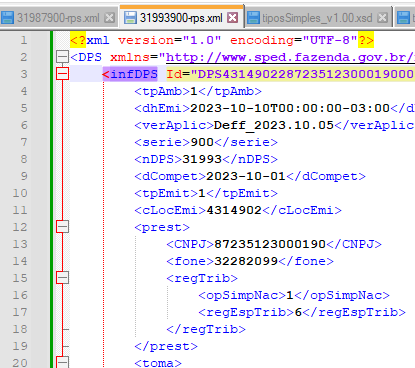Click save icon on tiposSimples_v1.00.xsd tab

pyautogui.click(x=254, y=17)
